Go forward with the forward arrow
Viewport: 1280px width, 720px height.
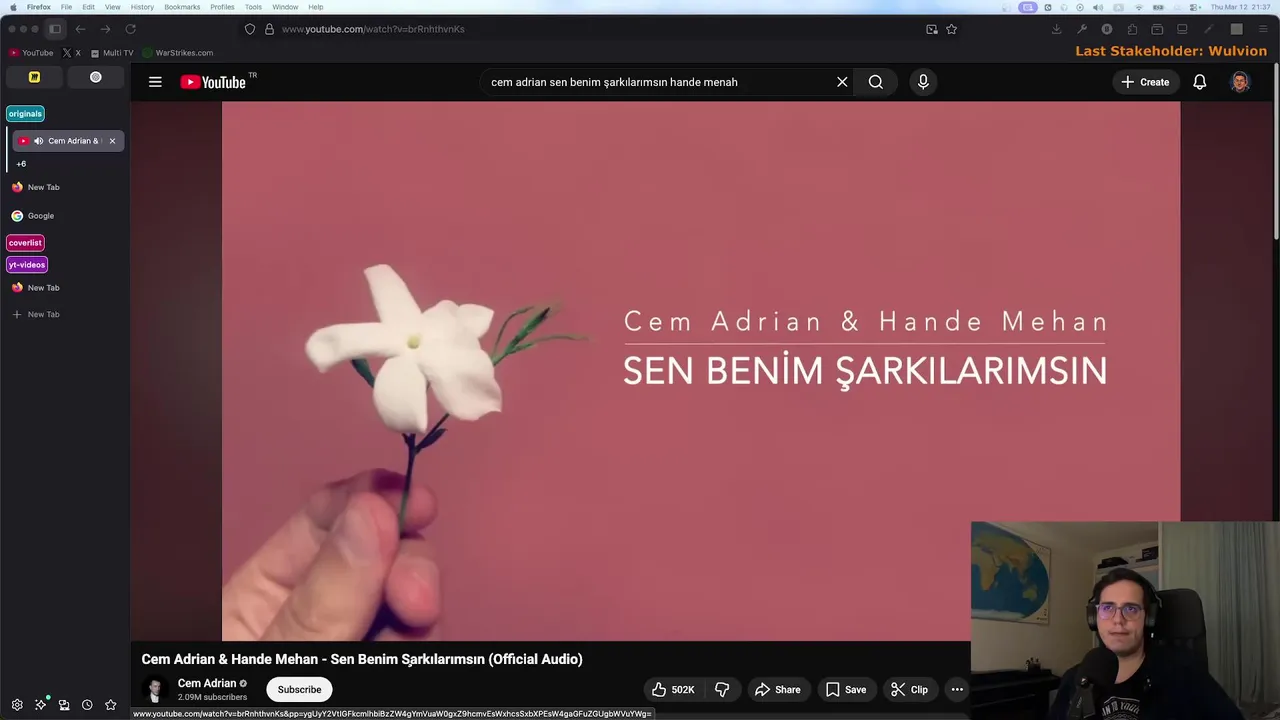[x=105, y=29]
